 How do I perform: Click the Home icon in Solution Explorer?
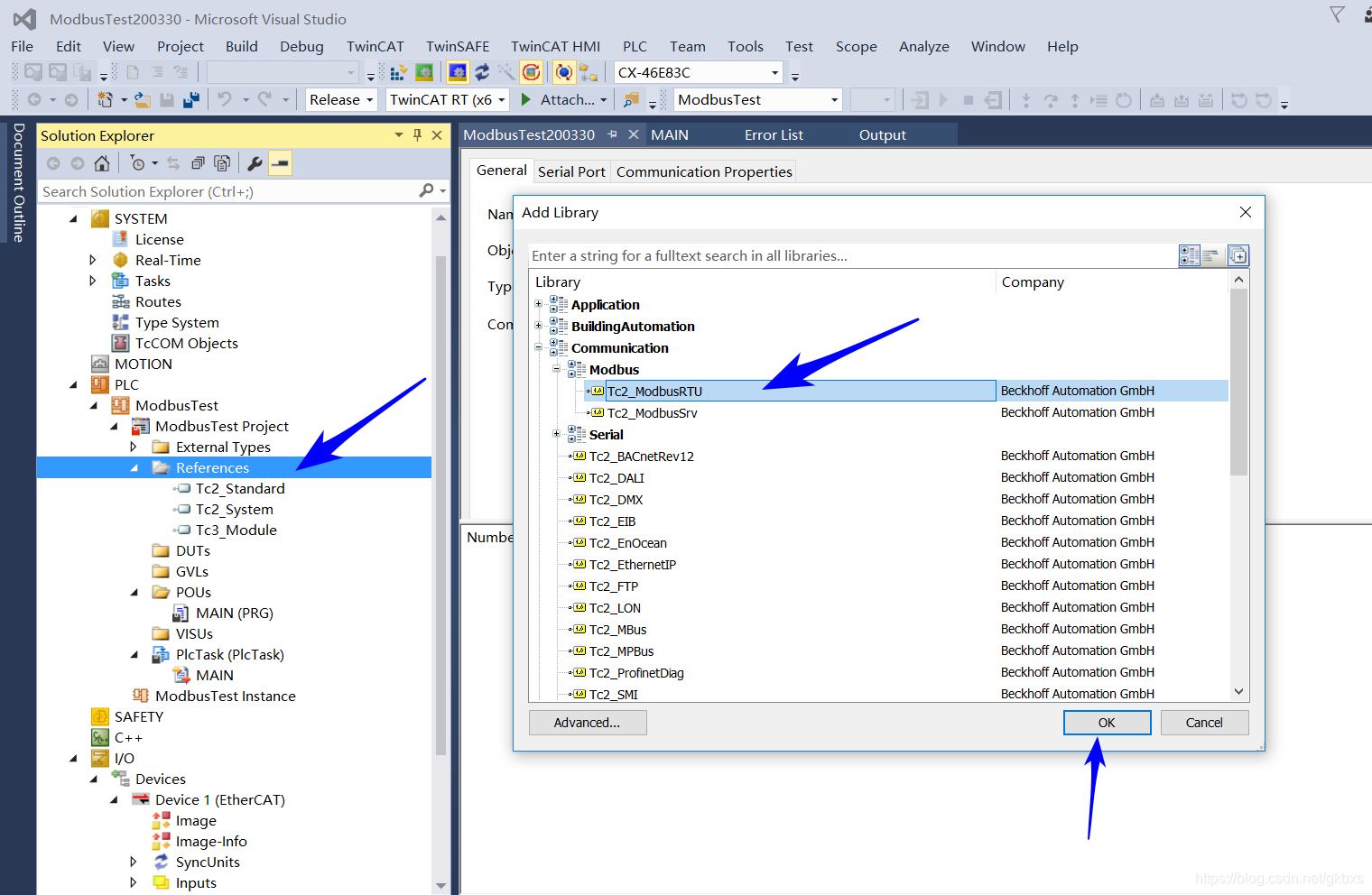[x=102, y=163]
